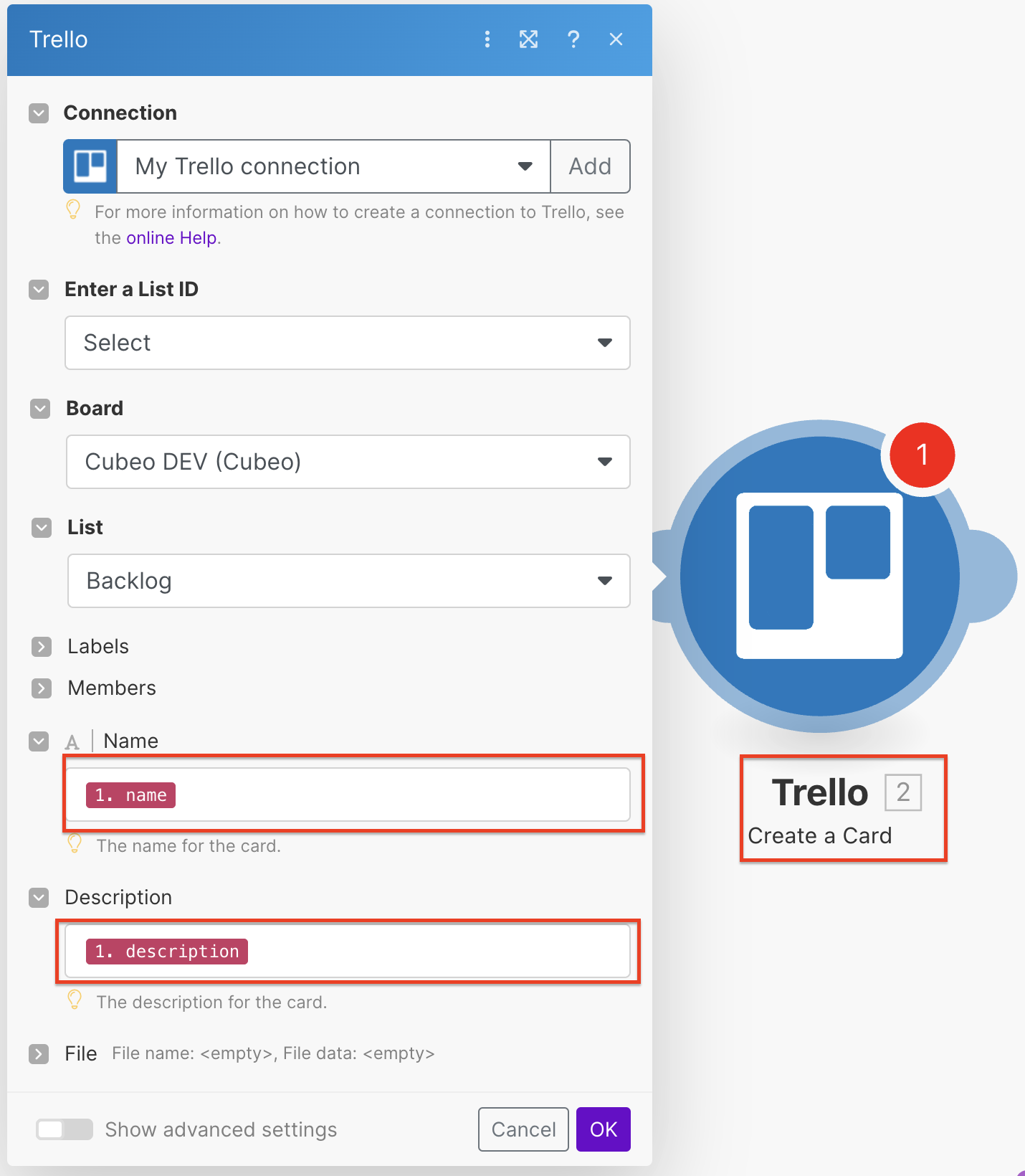
Task: Click the expand-to-fullscreen icon in header
Action: click(x=528, y=39)
